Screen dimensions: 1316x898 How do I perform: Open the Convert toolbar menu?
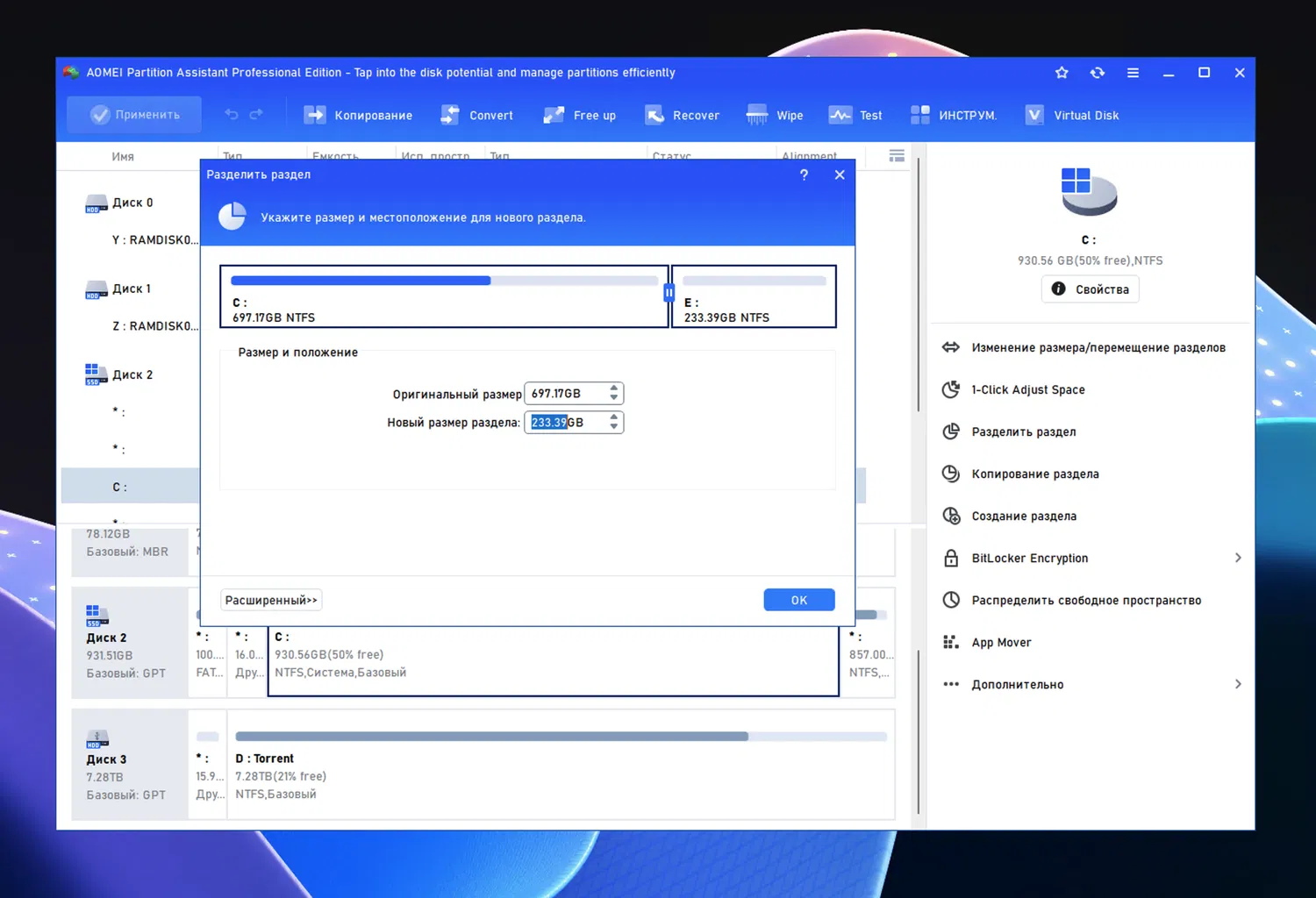[x=476, y=115]
